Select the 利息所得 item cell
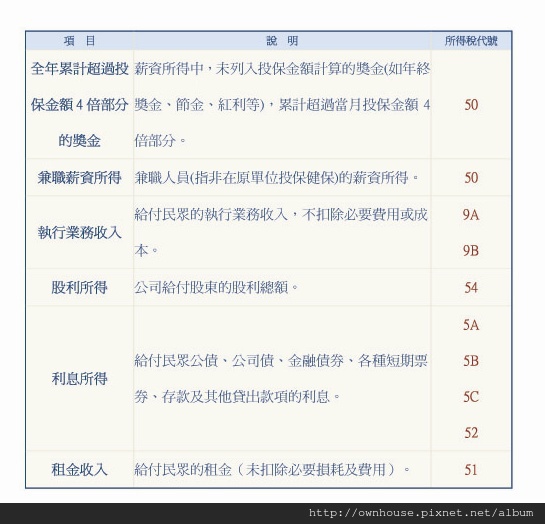 coord(80,378)
